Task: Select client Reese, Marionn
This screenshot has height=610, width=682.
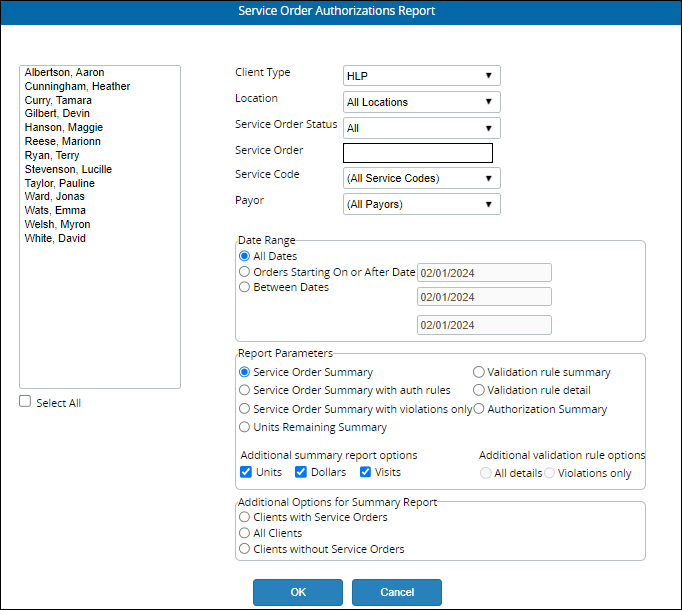Action: tap(63, 141)
